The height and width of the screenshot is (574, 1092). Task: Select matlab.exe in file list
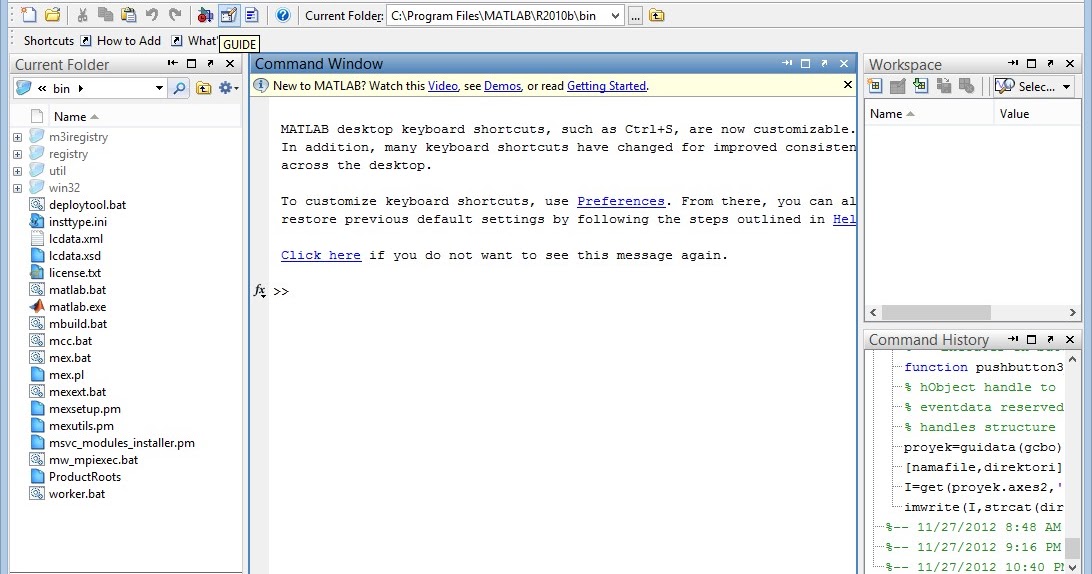77,307
